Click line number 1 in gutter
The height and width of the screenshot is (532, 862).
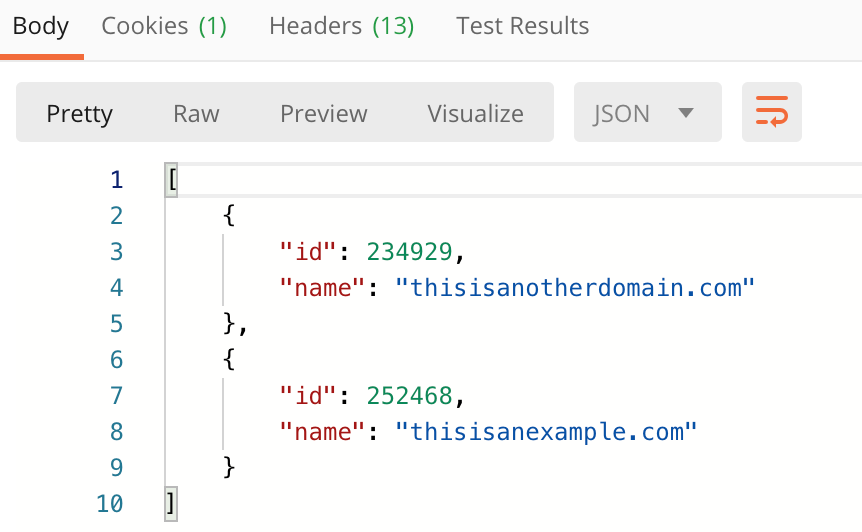(116, 180)
